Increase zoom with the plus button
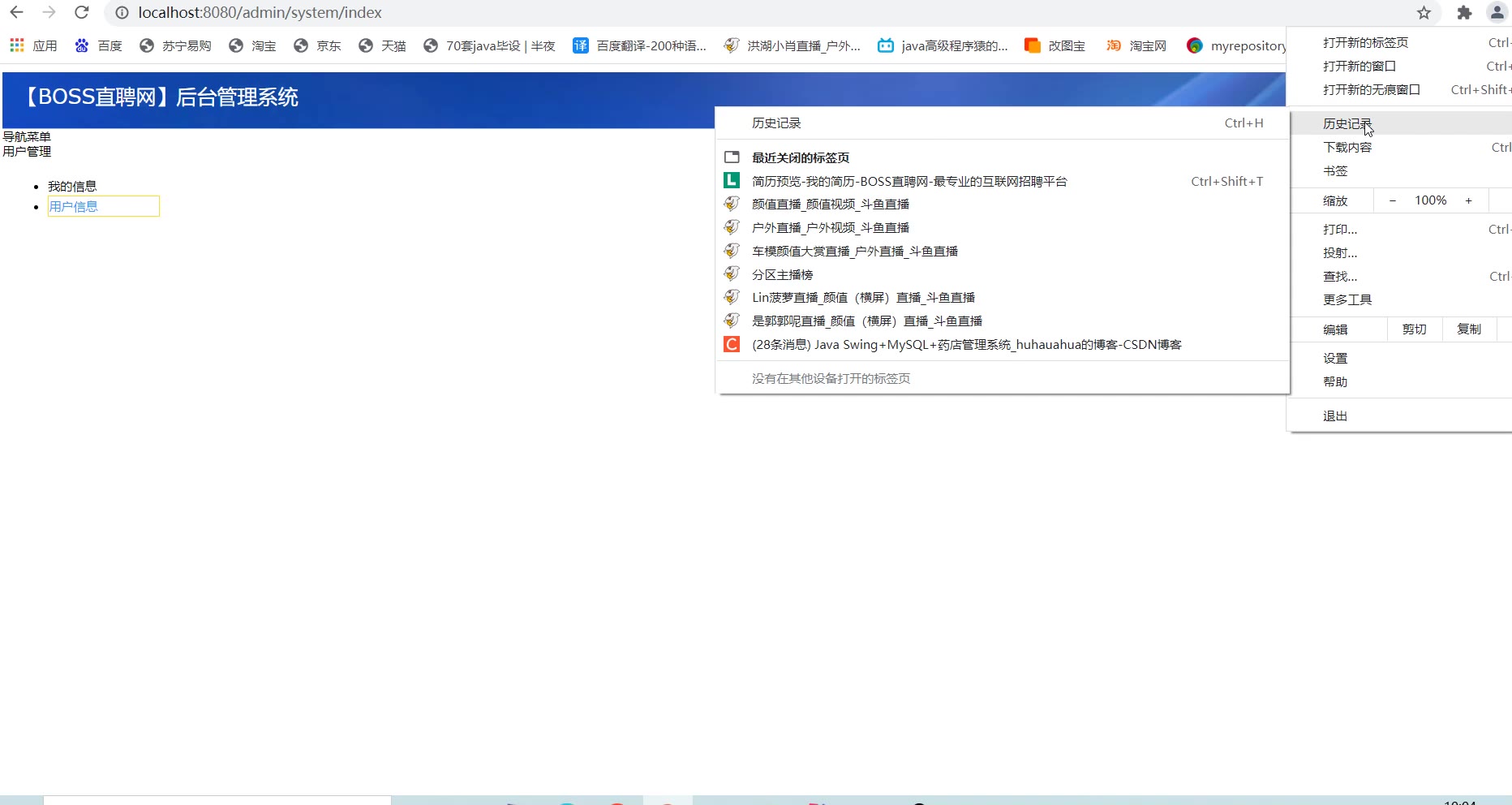Screen dimensions: 1512x805 pyautogui.click(x=1468, y=200)
